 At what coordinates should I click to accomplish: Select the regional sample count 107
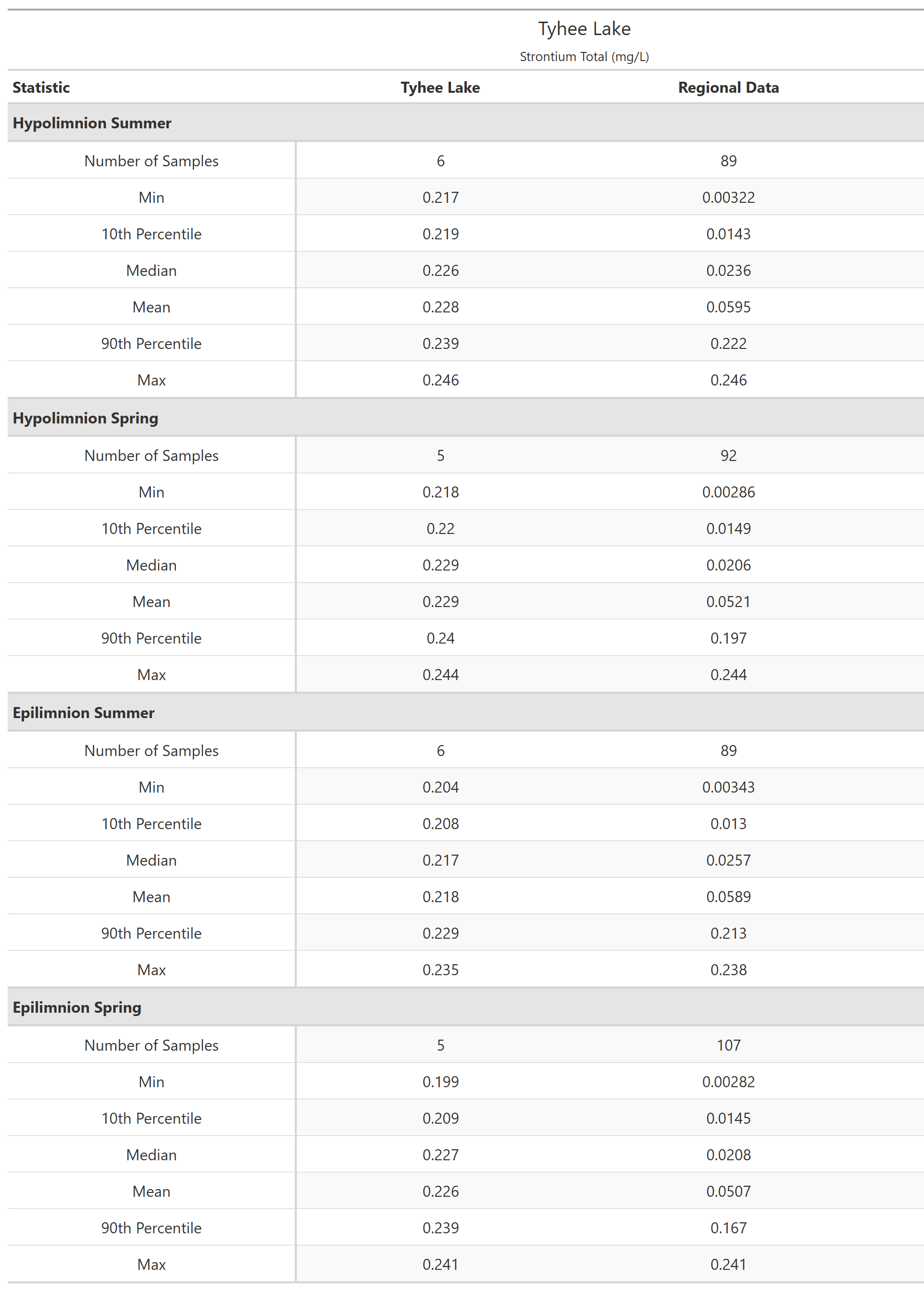tap(728, 1045)
